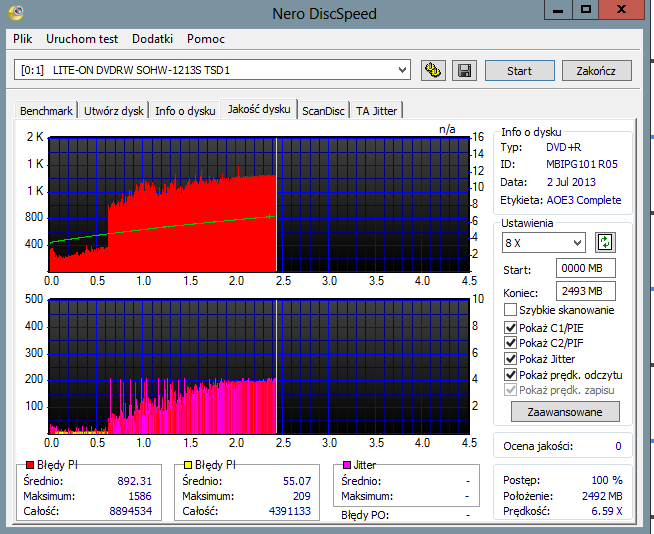Toggle Pokaż prędk. odczytu checkbox

(510, 375)
